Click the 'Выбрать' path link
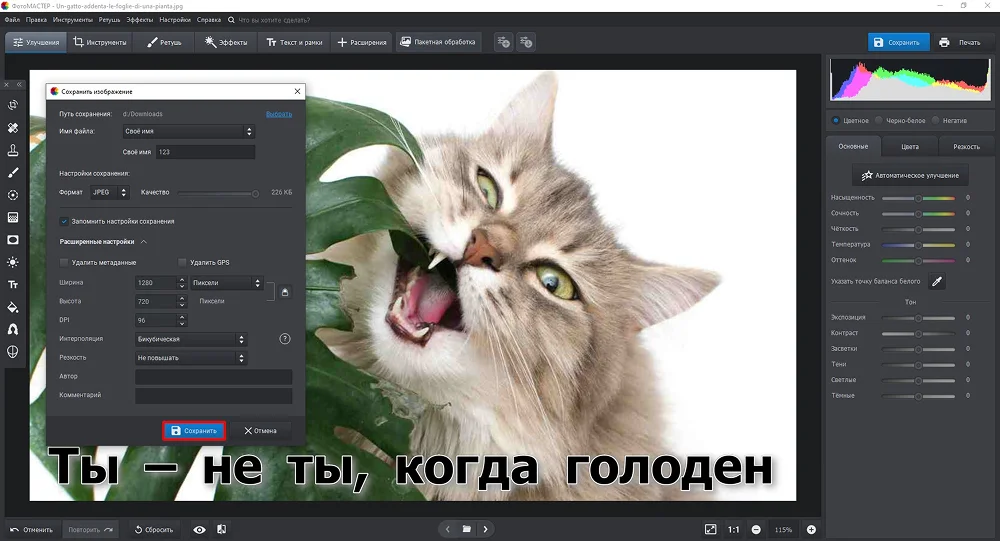This screenshot has height=541, width=1000. click(x=279, y=114)
